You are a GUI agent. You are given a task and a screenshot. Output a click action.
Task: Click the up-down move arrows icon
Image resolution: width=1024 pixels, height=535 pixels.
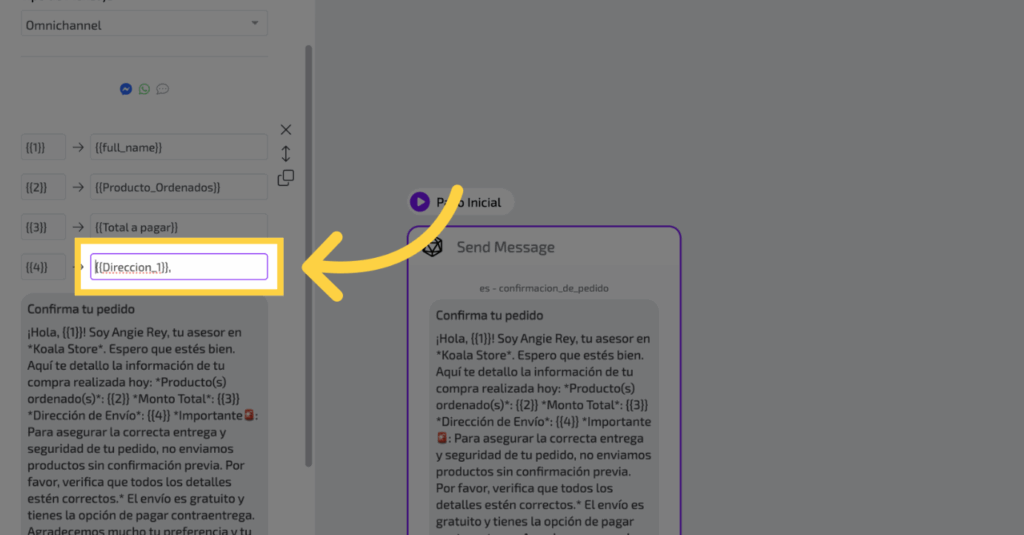pyautogui.click(x=286, y=154)
